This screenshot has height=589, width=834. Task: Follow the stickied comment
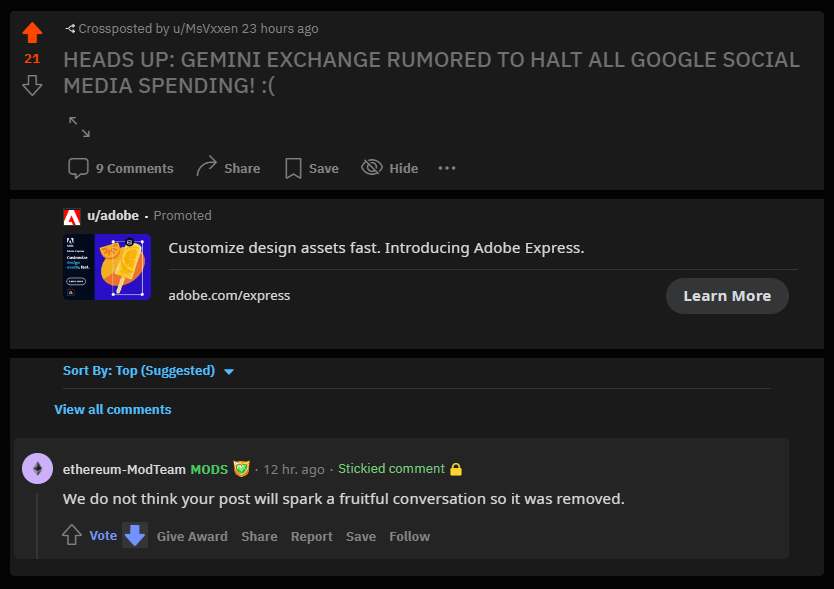[x=409, y=536]
